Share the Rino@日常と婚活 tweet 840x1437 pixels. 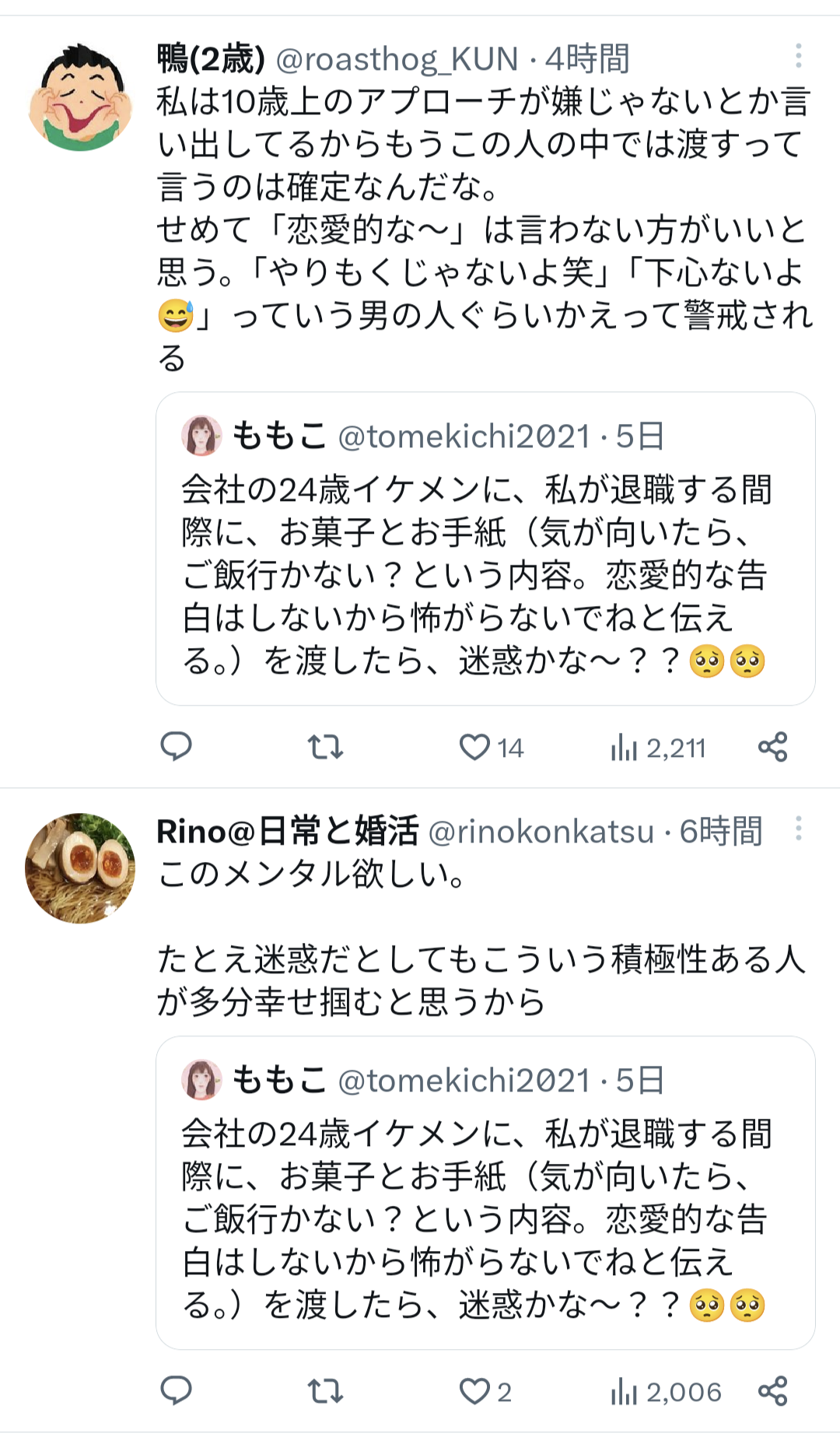coord(772,1391)
